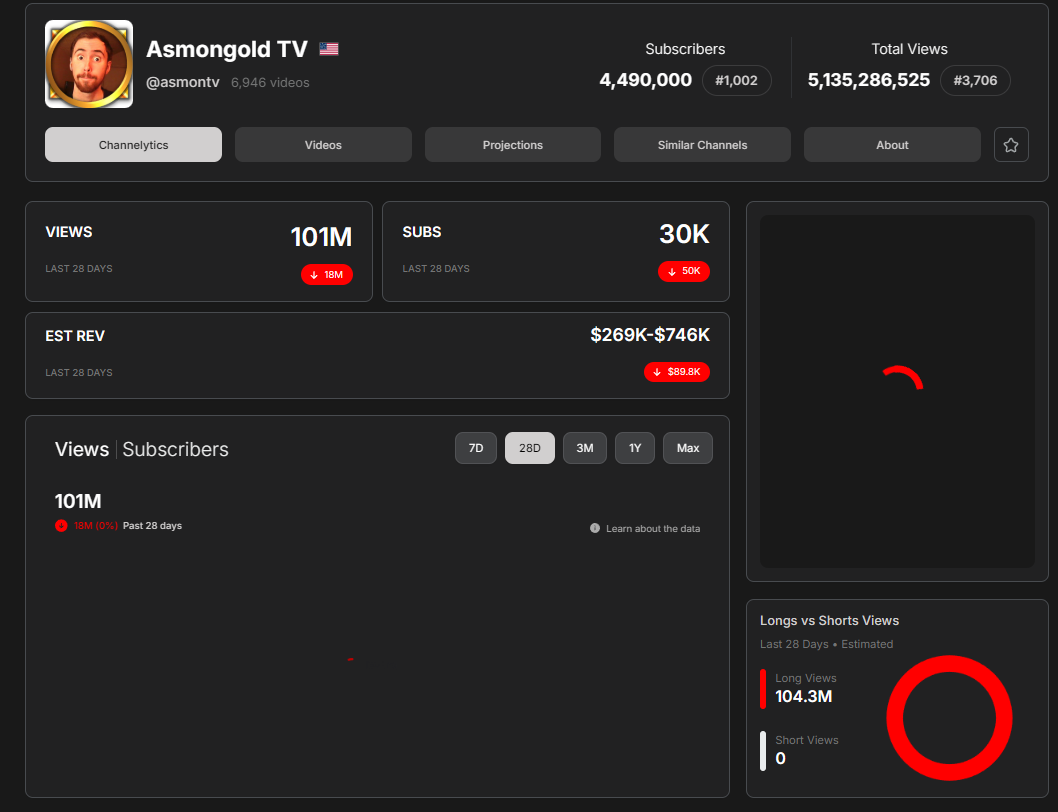Click the Last 28 Days • Estimated caption
The image size is (1058, 812).
[x=827, y=644]
